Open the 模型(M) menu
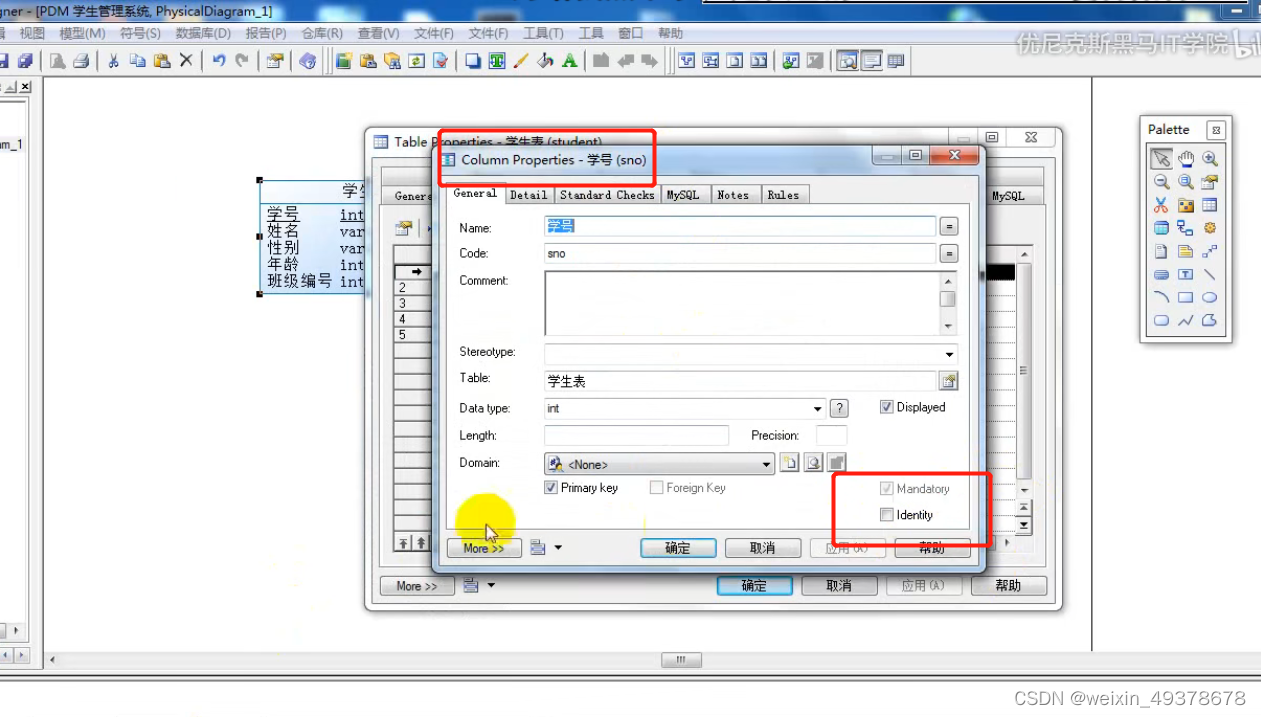This screenshot has height=717, width=1261. 82,33
